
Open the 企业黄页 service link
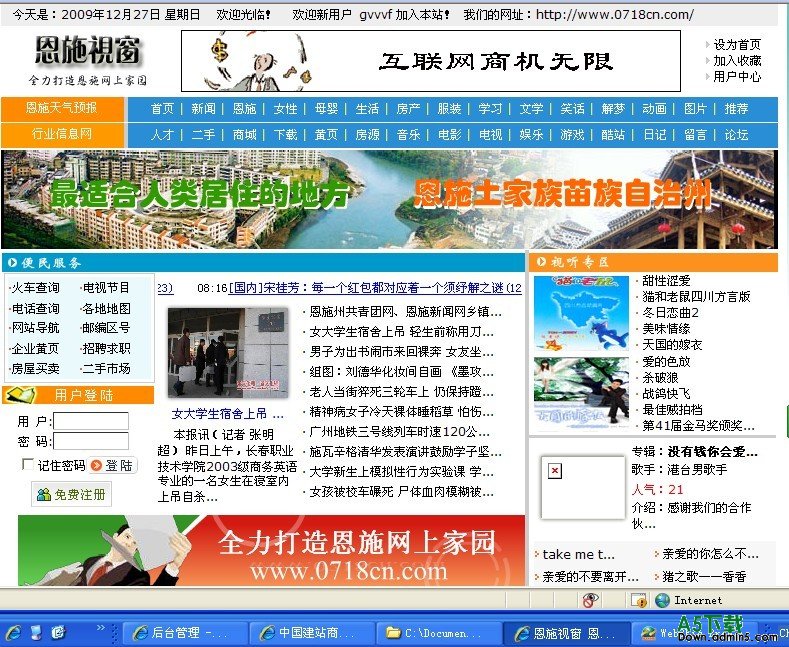[35, 348]
